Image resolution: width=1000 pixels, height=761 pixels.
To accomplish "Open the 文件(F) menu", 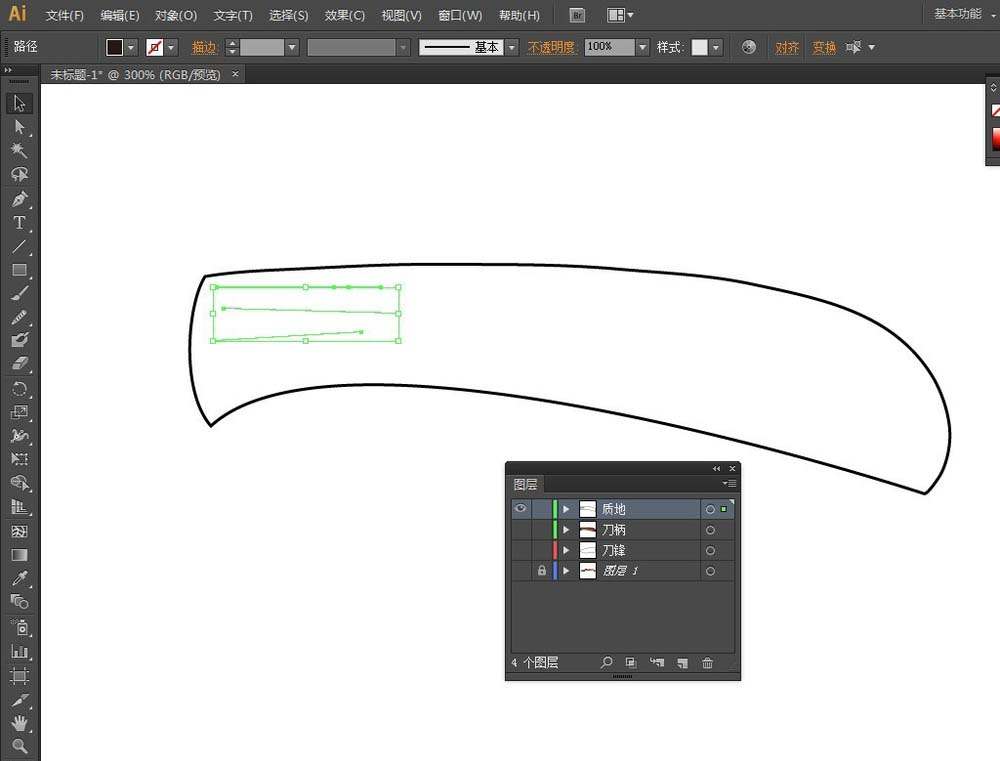I will 64,15.
